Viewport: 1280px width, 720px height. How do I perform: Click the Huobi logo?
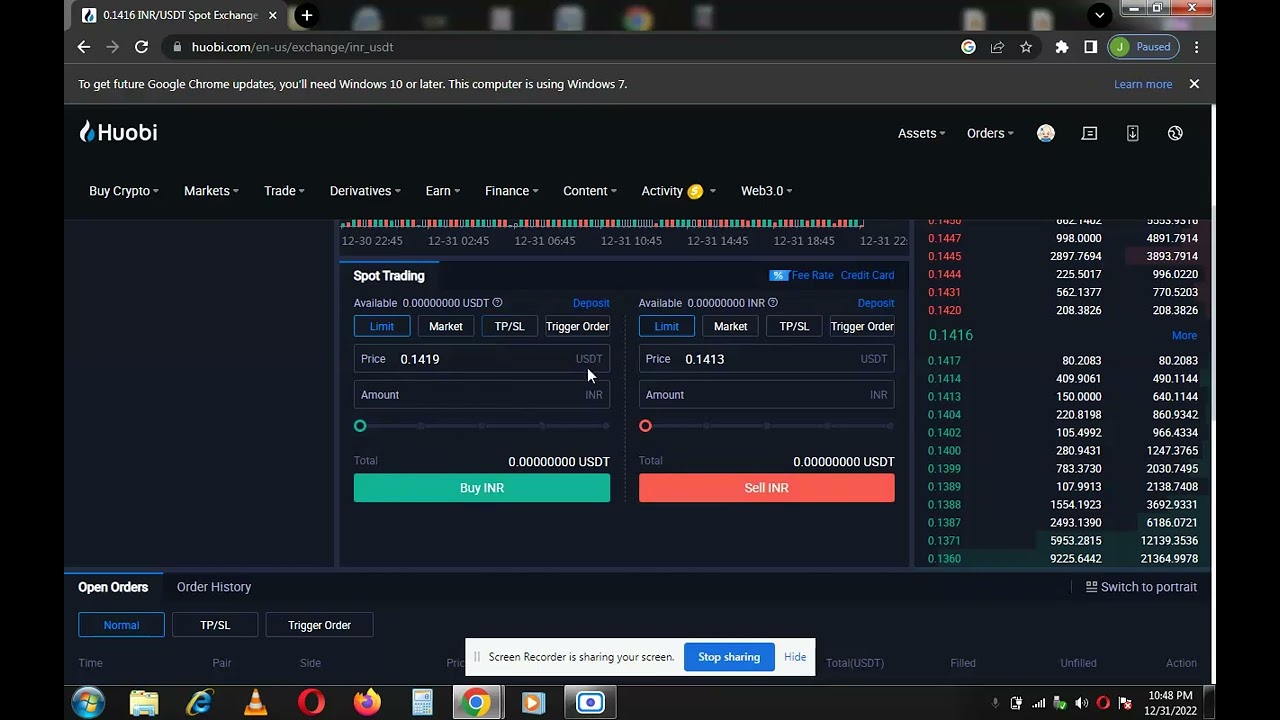(x=118, y=132)
